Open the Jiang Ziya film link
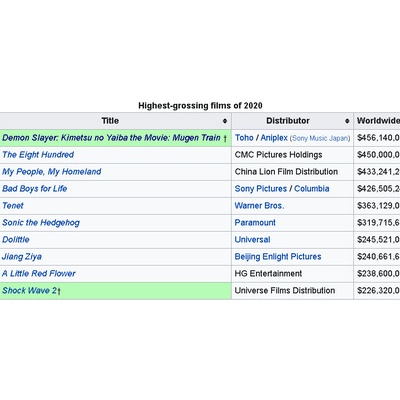The image size is (400, 400). click(x=22, y=257)
